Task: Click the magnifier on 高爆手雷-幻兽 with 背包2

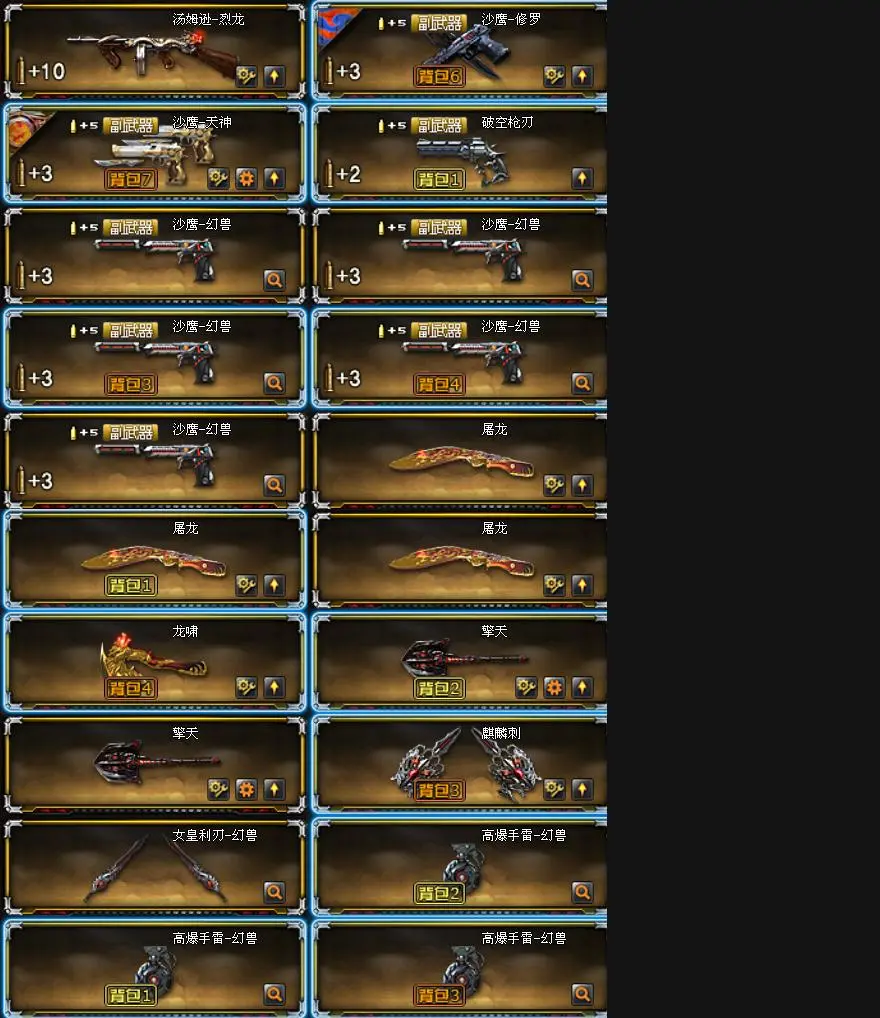Action: click(582, 891)
